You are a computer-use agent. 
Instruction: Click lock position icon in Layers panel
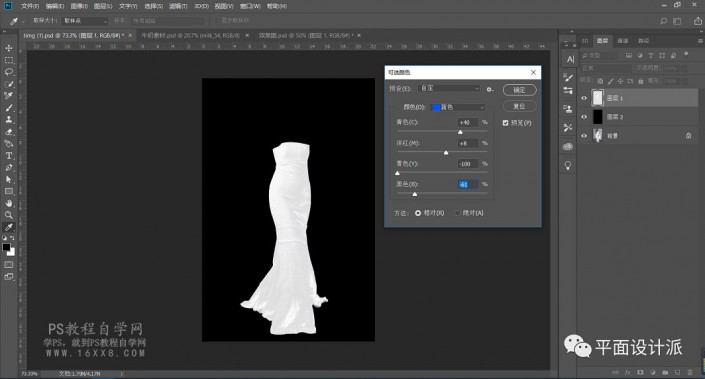620,81
